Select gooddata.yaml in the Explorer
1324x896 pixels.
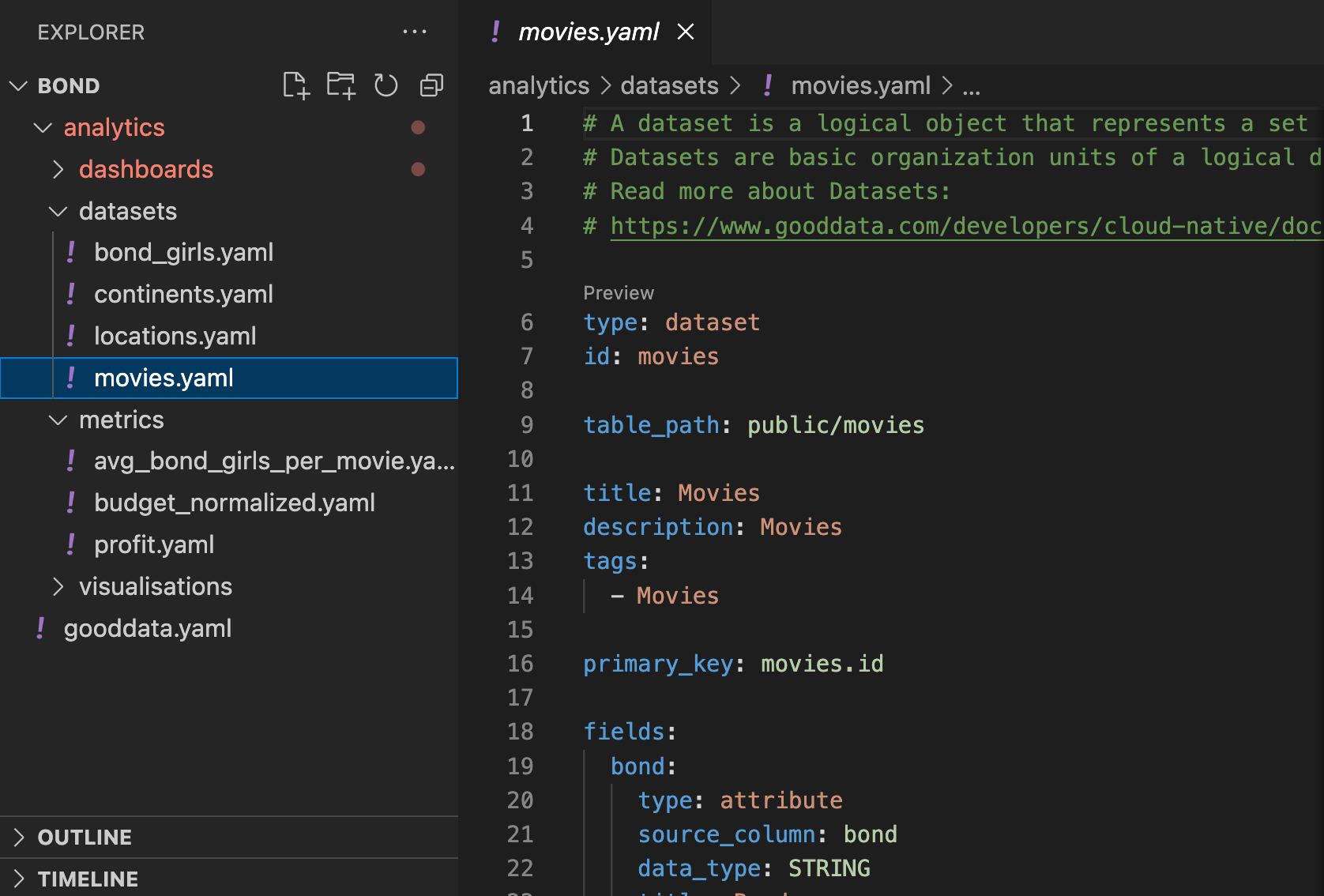[147, 628]
